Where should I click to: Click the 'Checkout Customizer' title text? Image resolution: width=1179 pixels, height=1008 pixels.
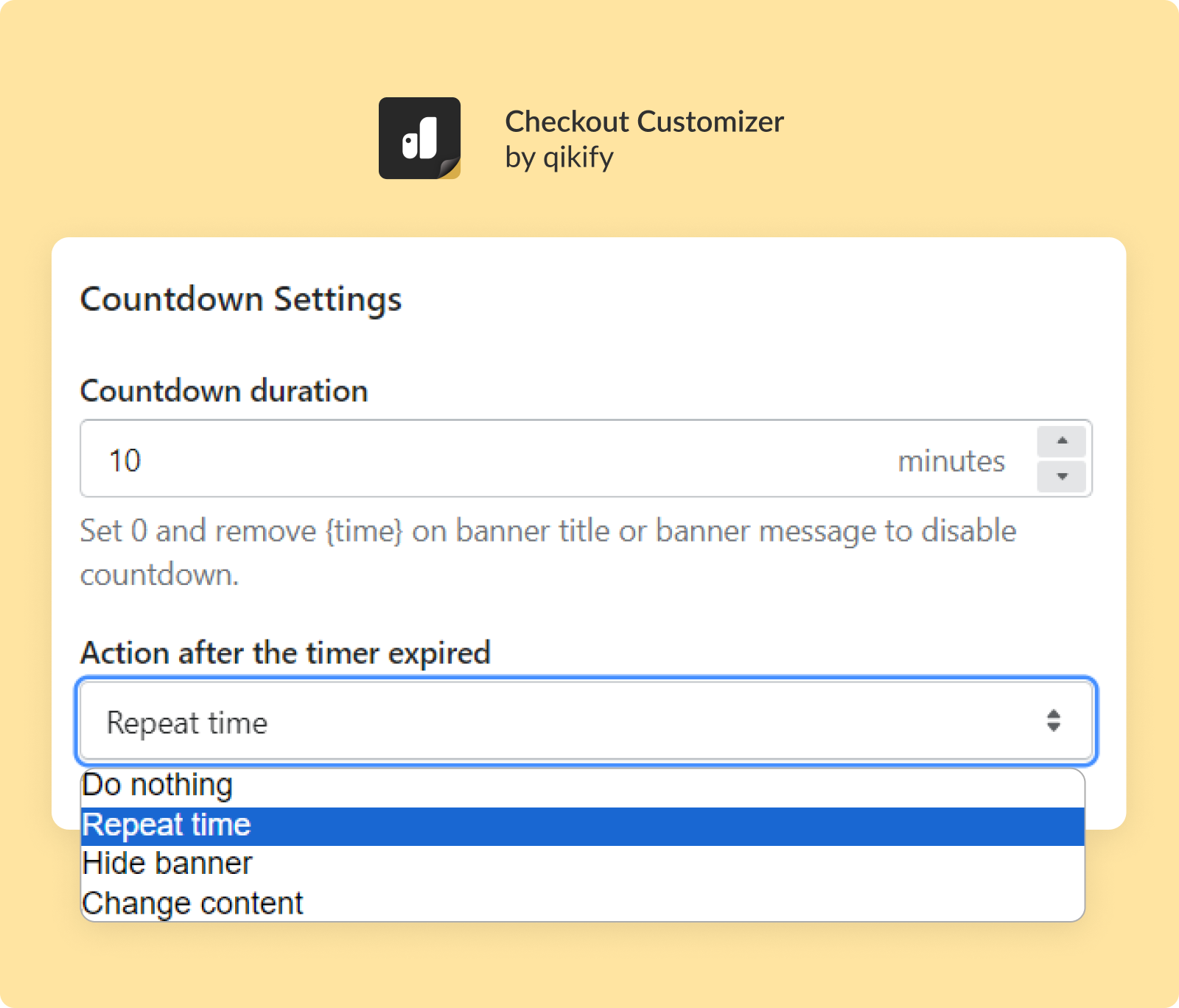pyautogui.click(x=644, y=122)
